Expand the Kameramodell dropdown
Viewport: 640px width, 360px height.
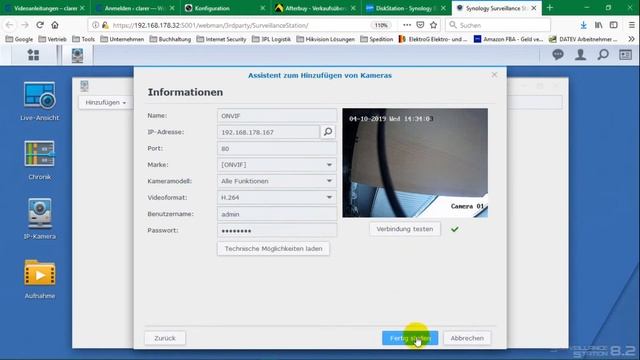point(329,181)
